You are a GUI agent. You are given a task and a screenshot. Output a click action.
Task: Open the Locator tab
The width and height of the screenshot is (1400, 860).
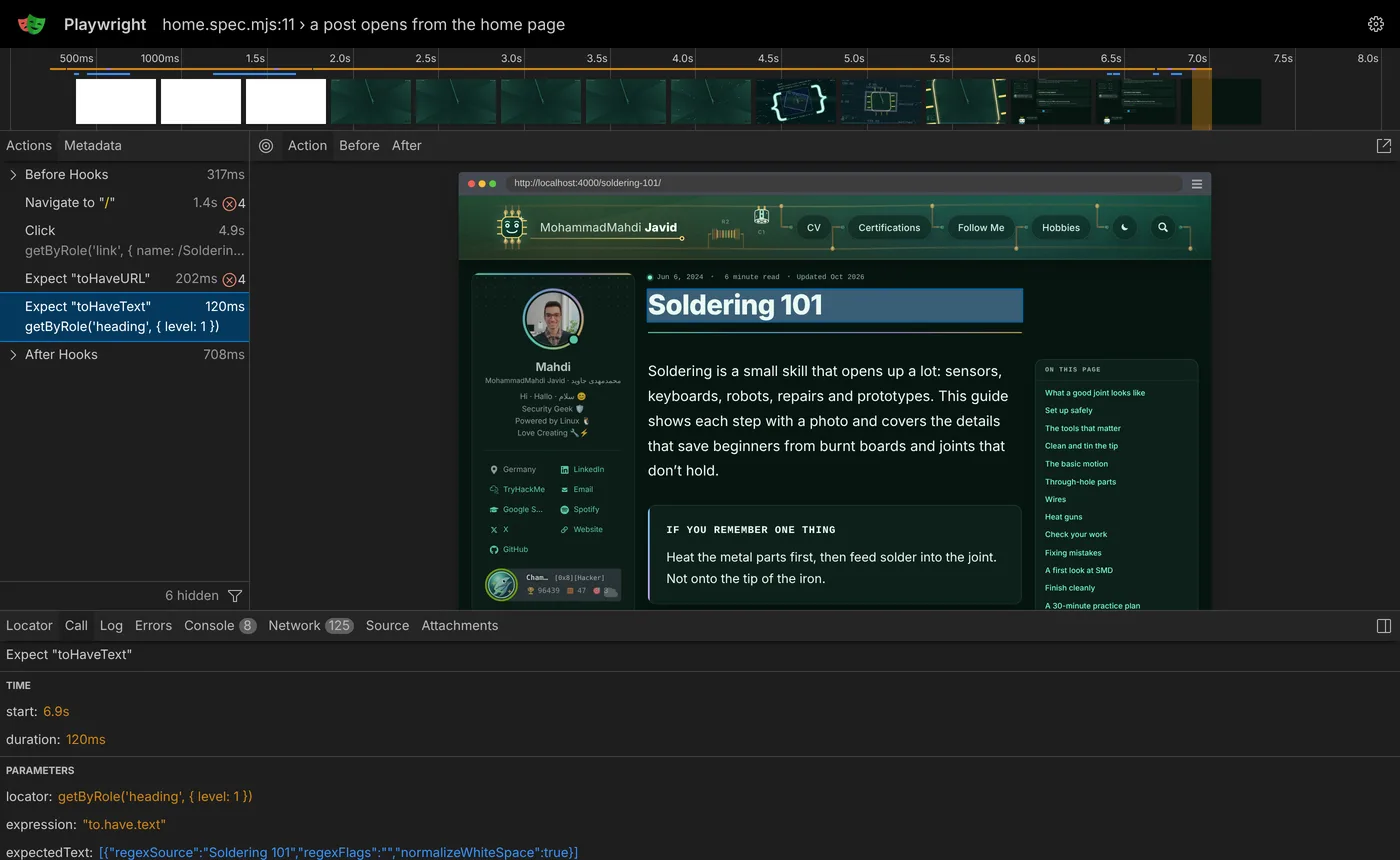coord(29,626)
